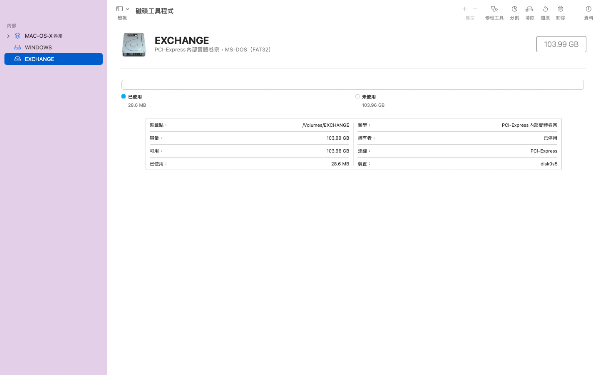Click the disk usage bar
600x375 pixels.
352,85
